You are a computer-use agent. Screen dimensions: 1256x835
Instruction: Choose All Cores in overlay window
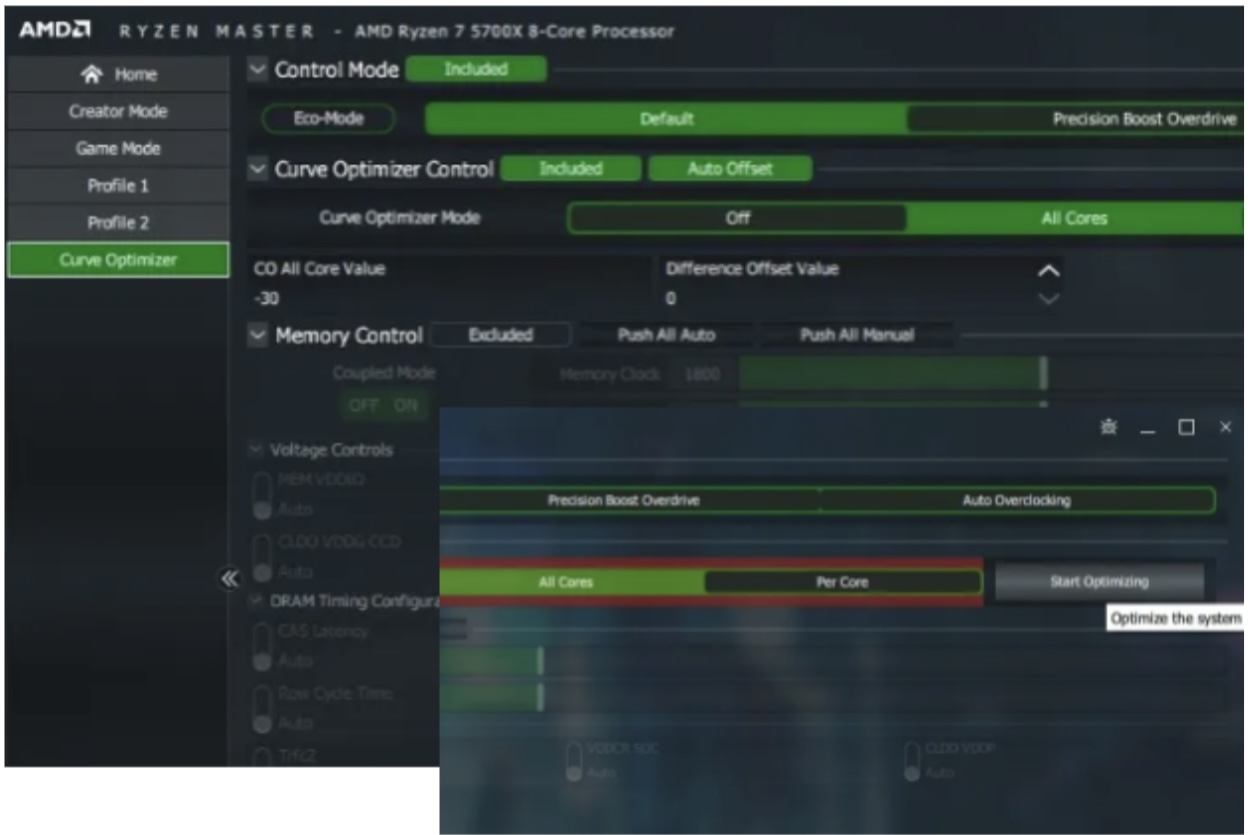pos(571,582)
